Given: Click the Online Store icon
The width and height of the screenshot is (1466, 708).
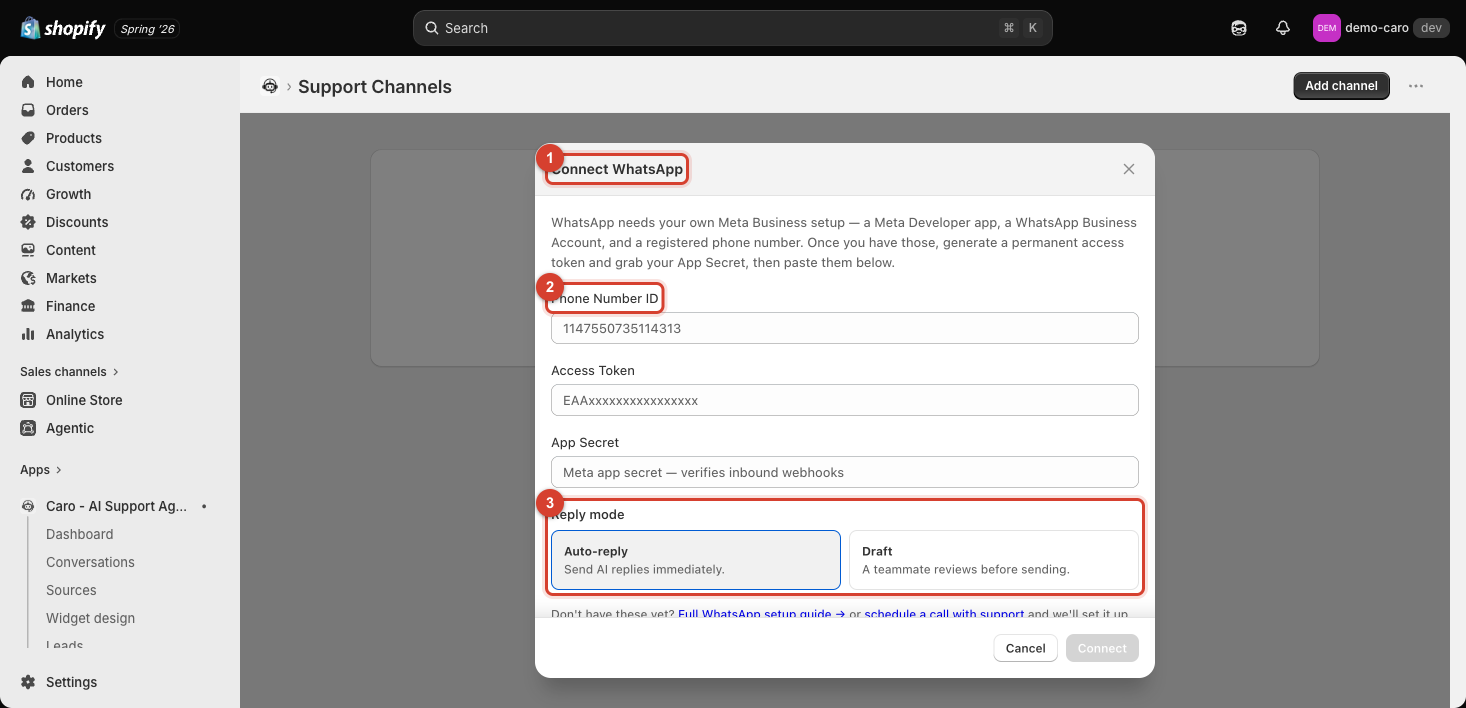Looking at the screenshot, I should coord(28,400).
